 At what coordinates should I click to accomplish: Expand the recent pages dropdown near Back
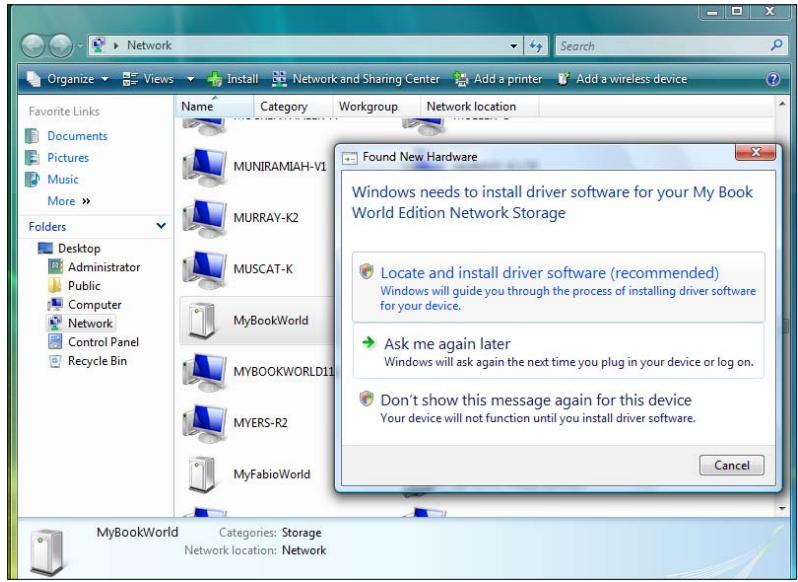pos(80,46)
